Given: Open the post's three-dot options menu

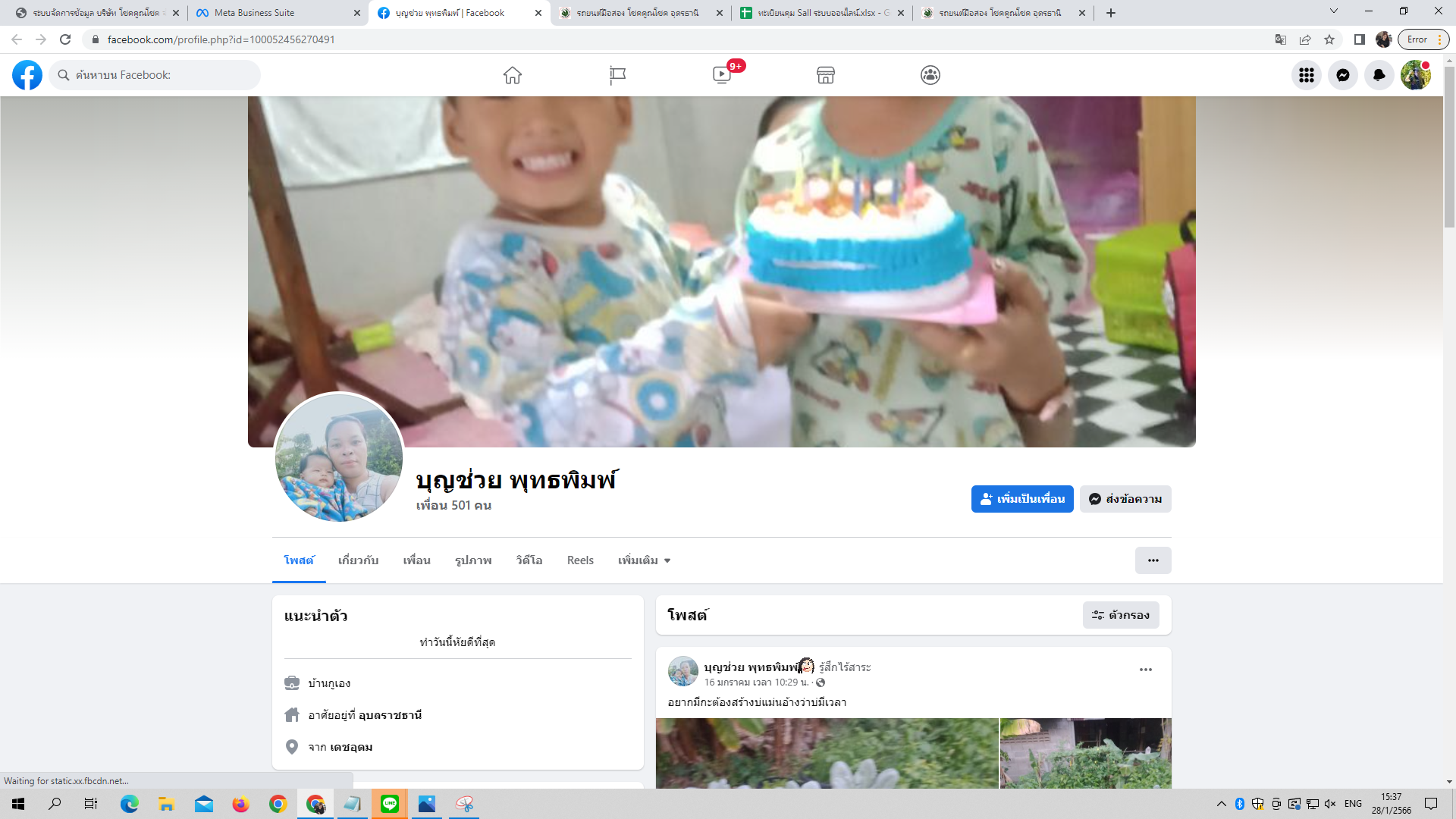Looking at the screenshot, I should click(1146, 670).
